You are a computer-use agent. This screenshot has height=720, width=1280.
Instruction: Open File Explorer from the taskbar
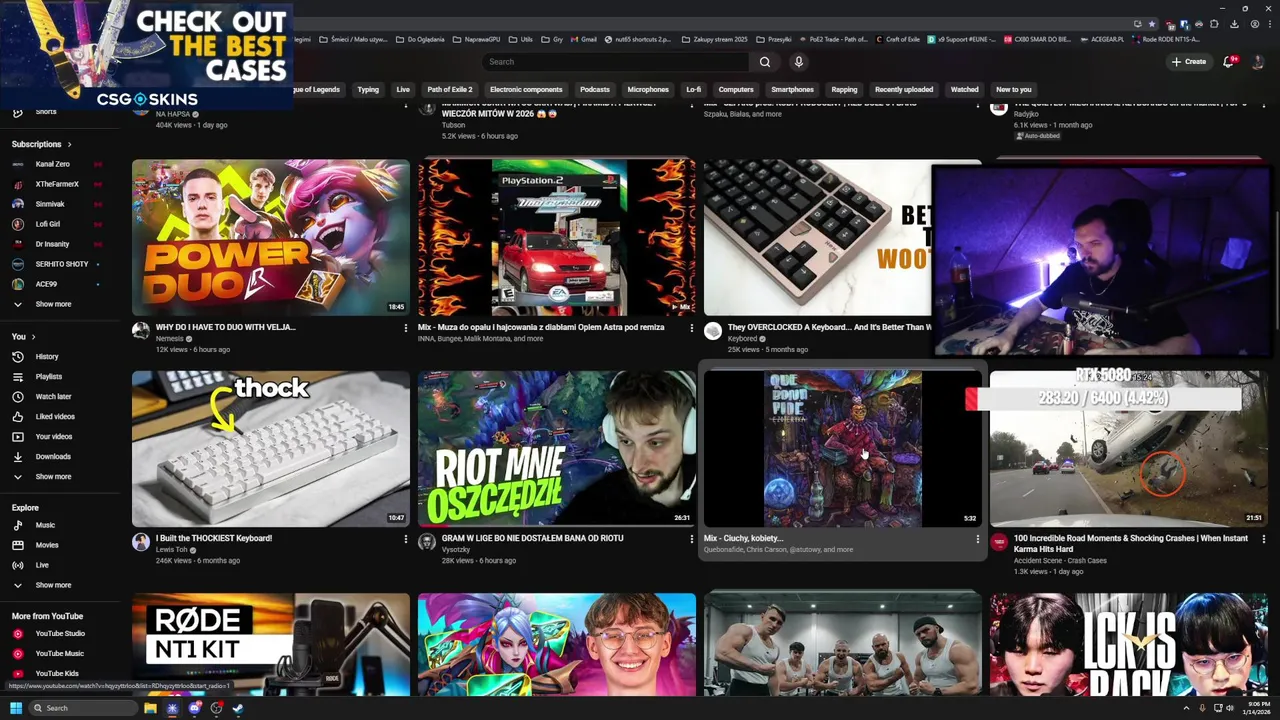click(x=150, y=708)
